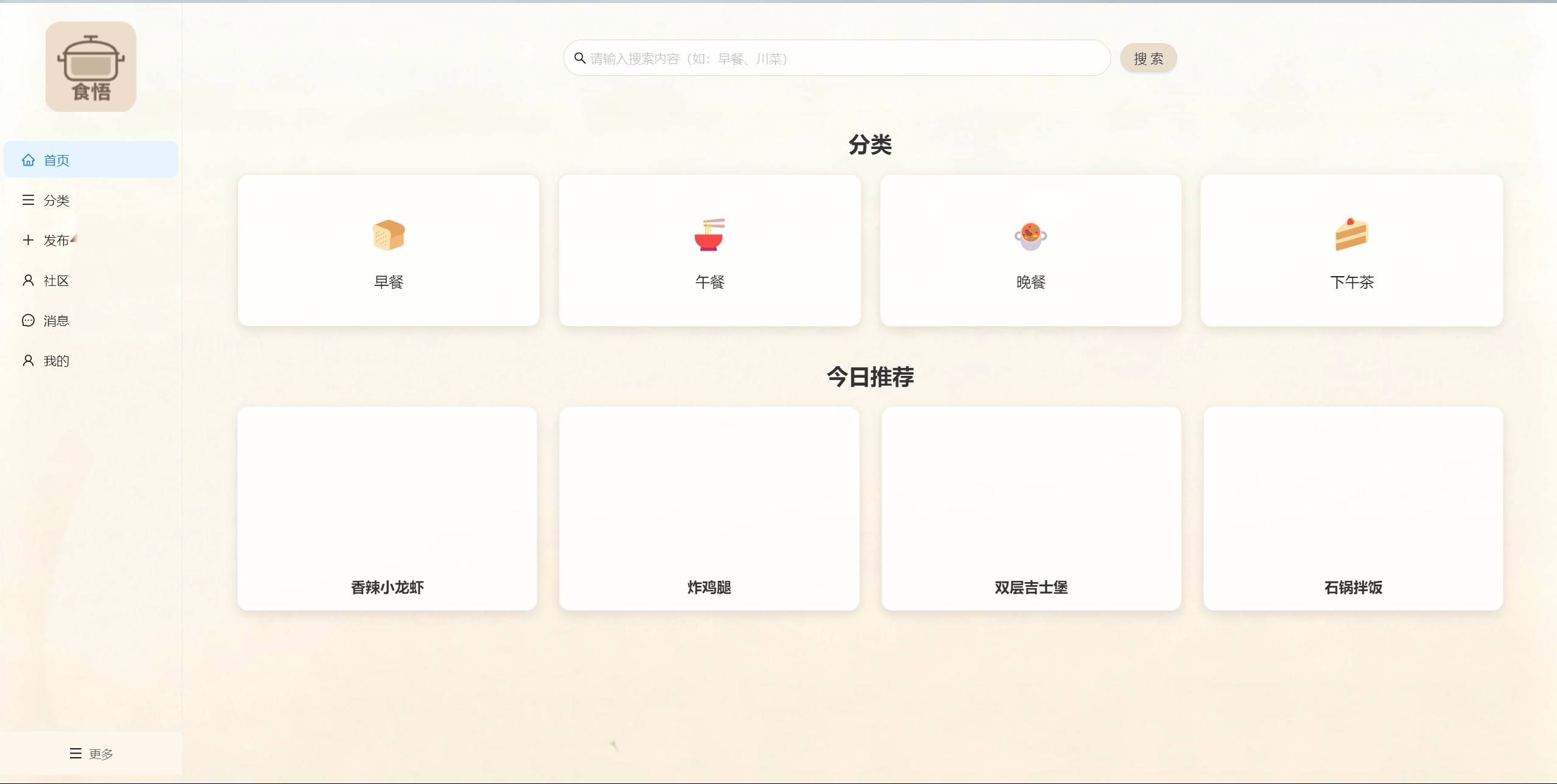Viewport: 1557px width, 784px height.
Task: Select the 下午茶 category label
Action: pyautogui.click(x=1351, y=282)
